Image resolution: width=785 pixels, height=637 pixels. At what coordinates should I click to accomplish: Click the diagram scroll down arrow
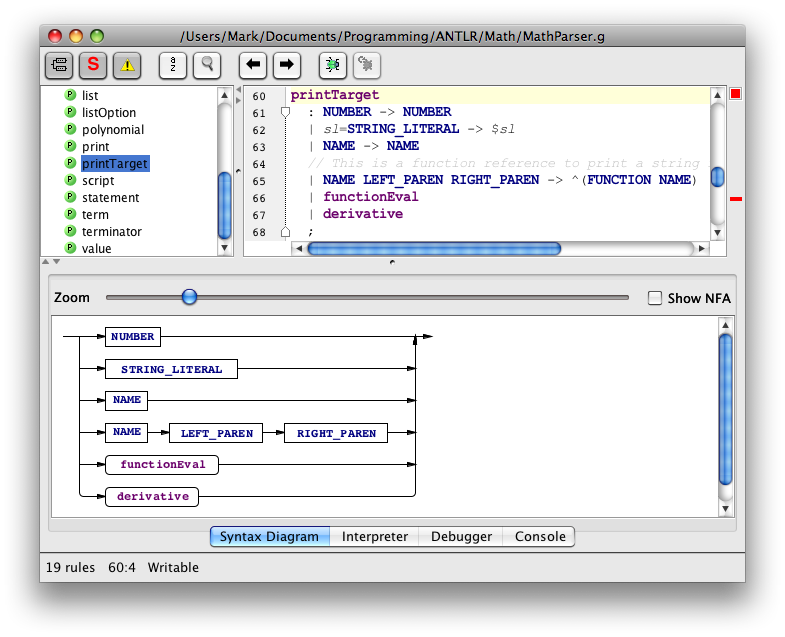[x=725, y=509]
